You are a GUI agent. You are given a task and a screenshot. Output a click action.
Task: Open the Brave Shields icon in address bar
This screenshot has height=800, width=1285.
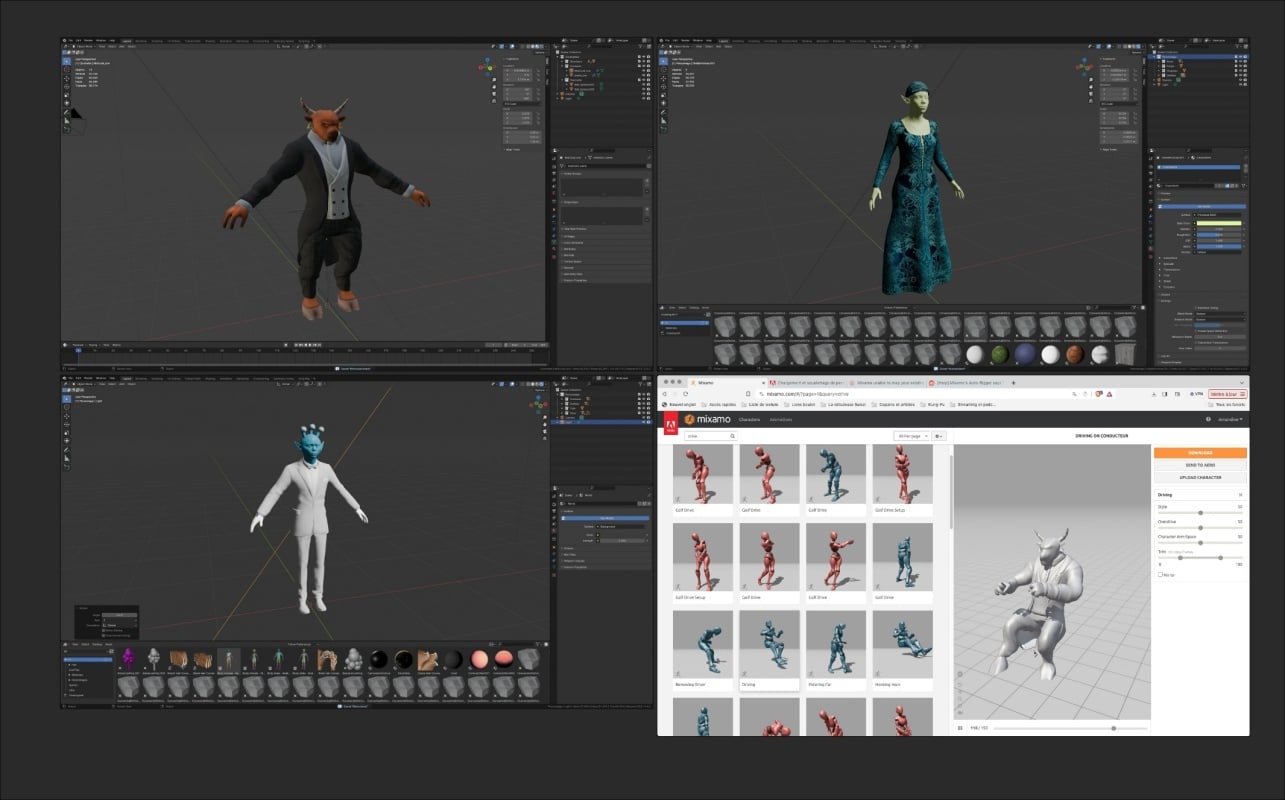1098,394
